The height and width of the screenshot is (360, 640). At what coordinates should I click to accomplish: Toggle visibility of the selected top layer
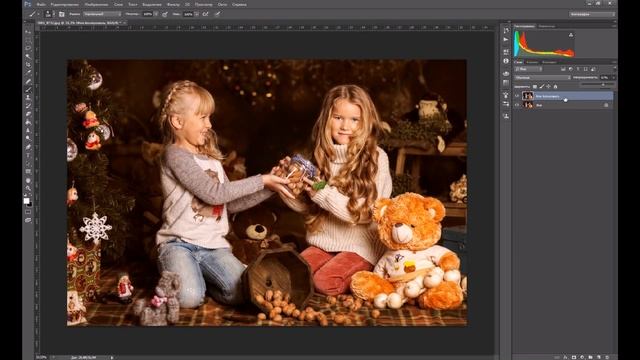[x=517, y=96]
